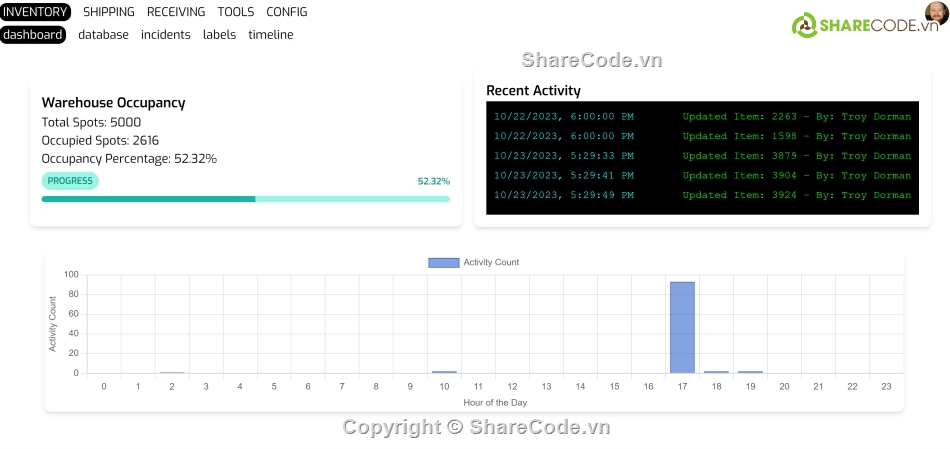Image resolution: width=950 pixels, height=449 pixels.
Task: Click the ShareCode.vn logo
Action: (x=866, y=26)
